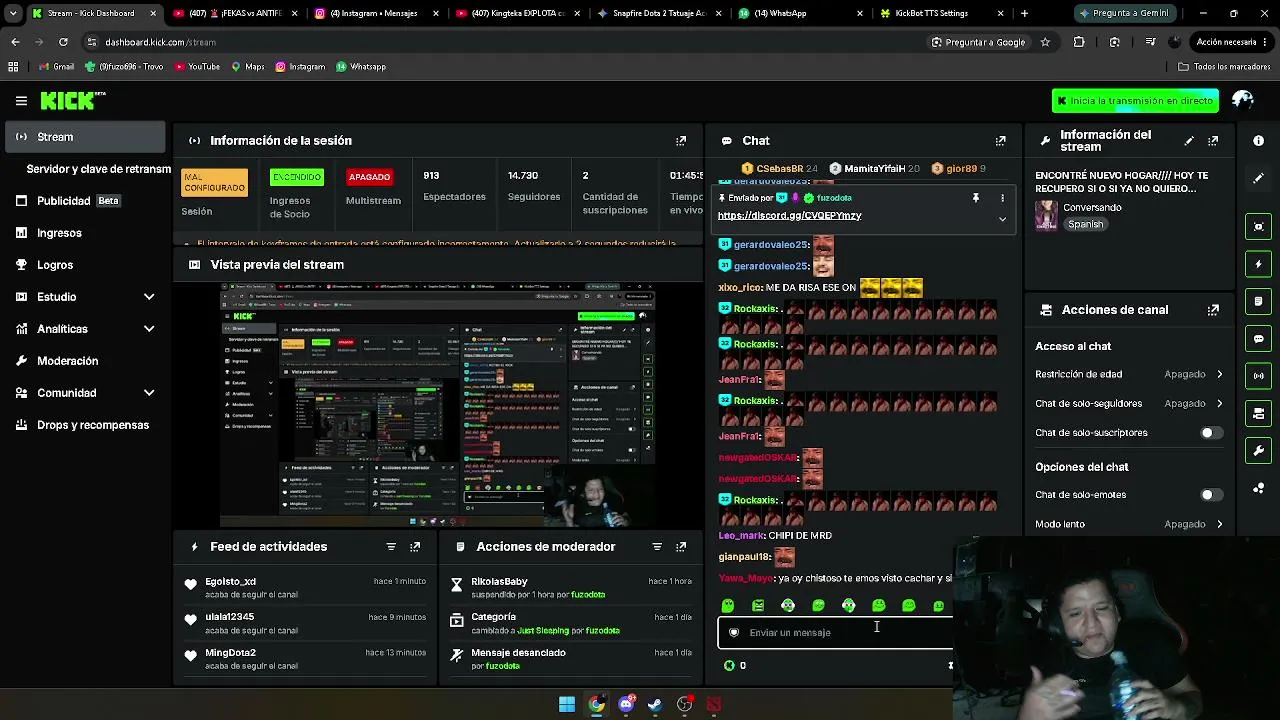Viewport: 1280px width, 720px height.
Task: Open Publicidad Beta in the sidebar
Action: pyautogui.click(x=86, y=201)
